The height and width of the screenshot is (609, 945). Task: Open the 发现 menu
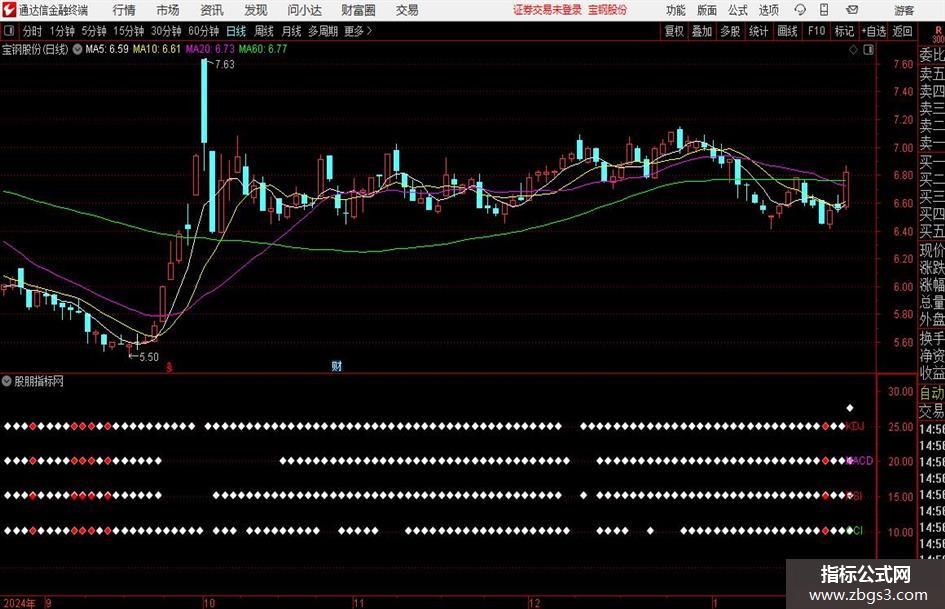(256, 10)
